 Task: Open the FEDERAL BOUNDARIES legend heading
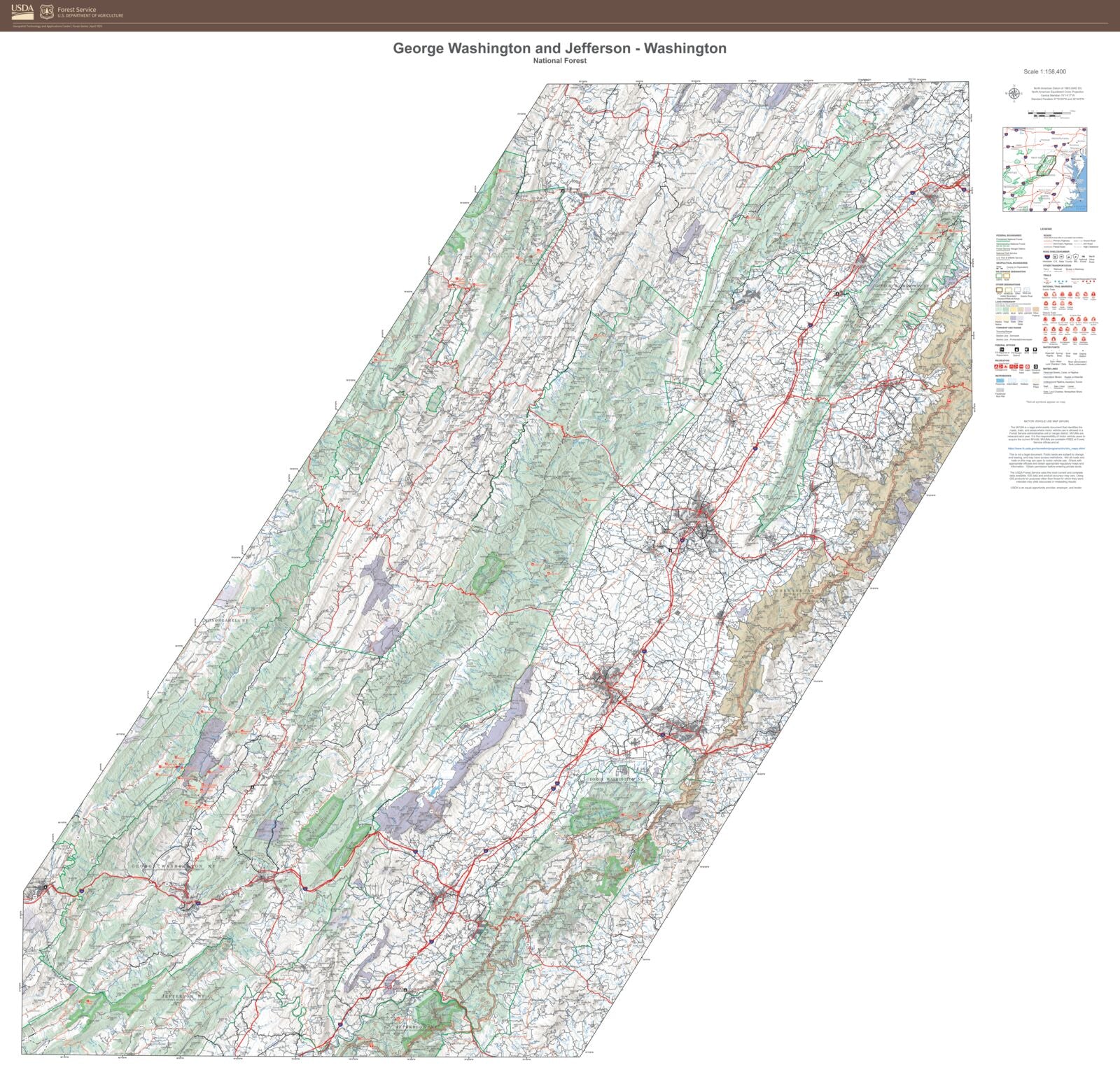tap(1009, 236)
